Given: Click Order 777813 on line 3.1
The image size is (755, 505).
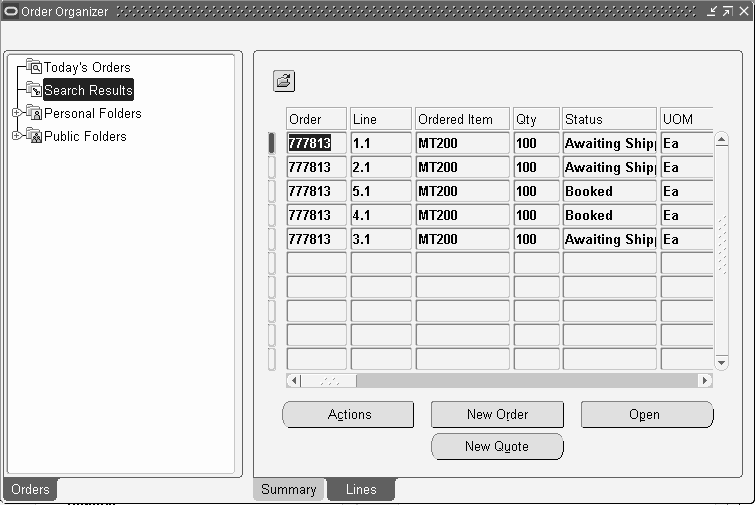Looking at the screenshot, I should click(316, 239).
